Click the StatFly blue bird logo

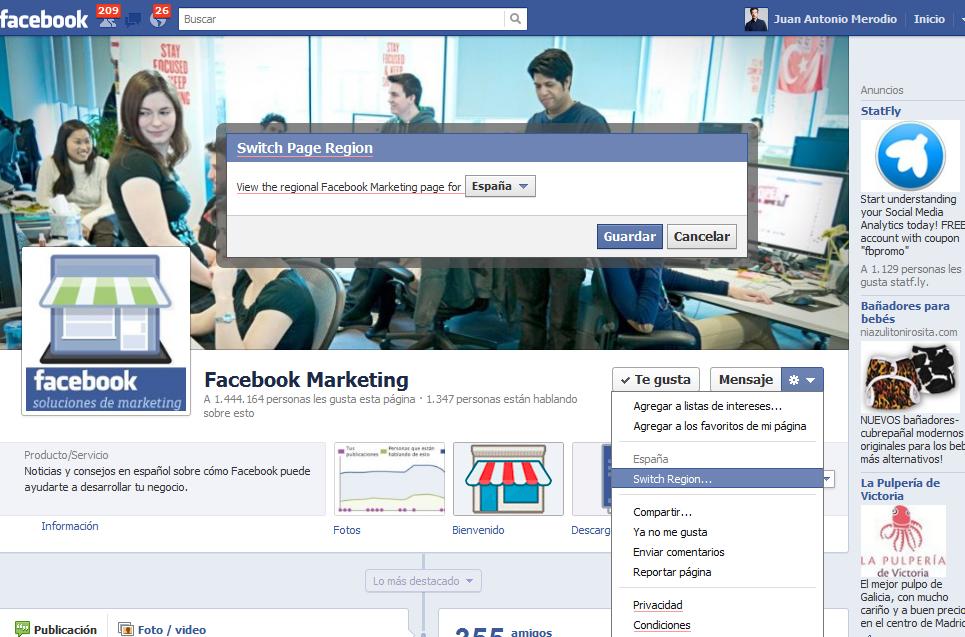(x=910, y=156)
